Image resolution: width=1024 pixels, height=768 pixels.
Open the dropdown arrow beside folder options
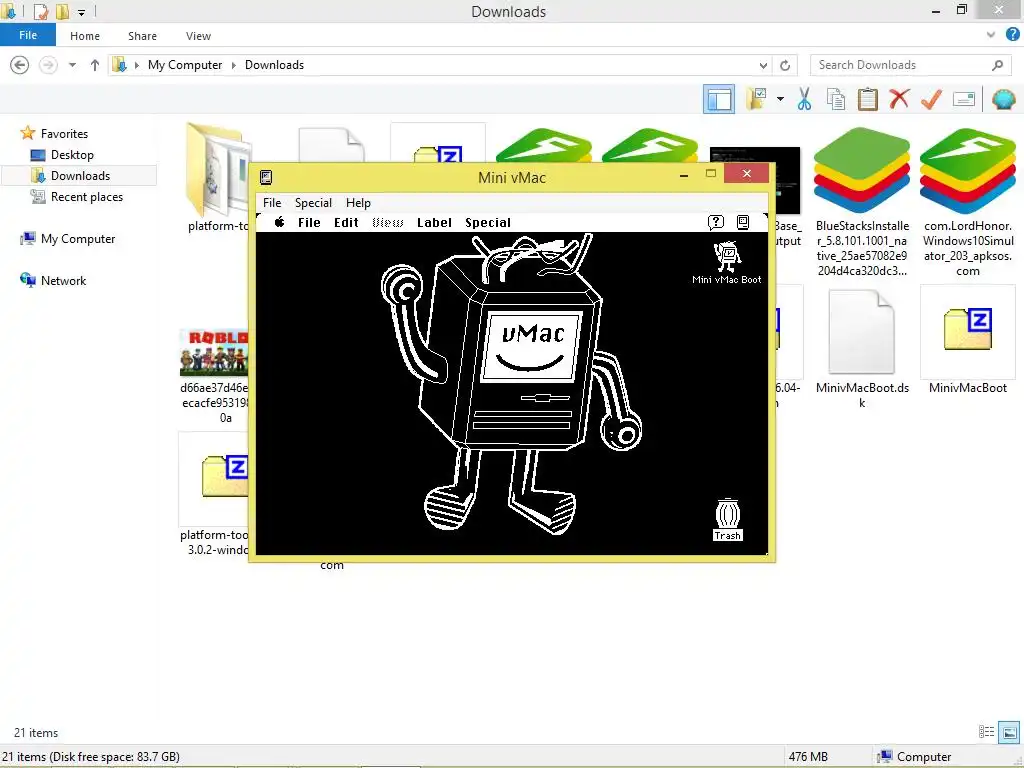[x=780, y=99]
